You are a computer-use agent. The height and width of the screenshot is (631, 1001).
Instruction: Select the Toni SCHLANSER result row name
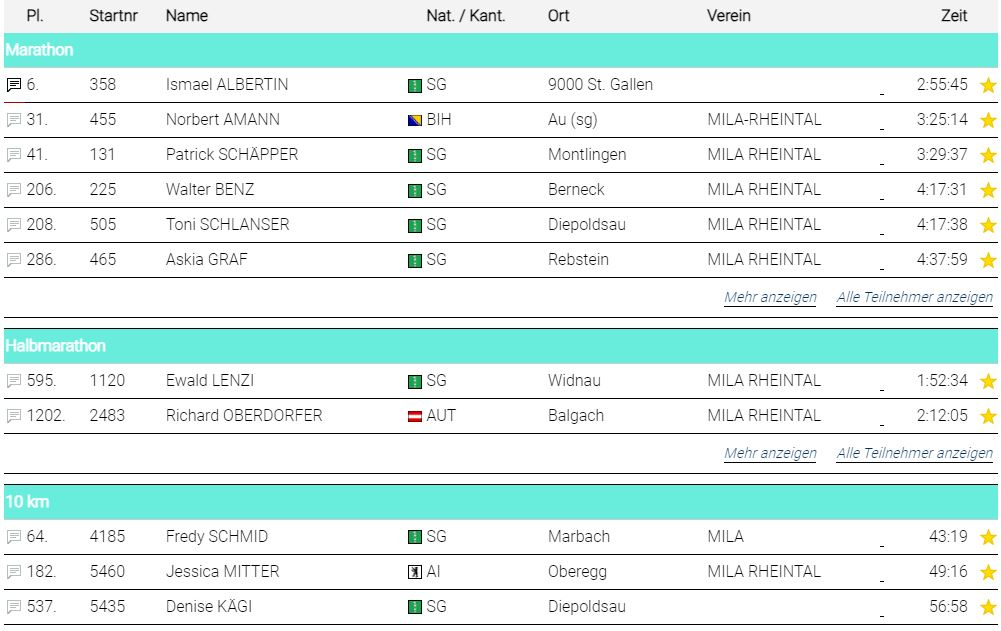pyautogui.click(x=227, y=225)
